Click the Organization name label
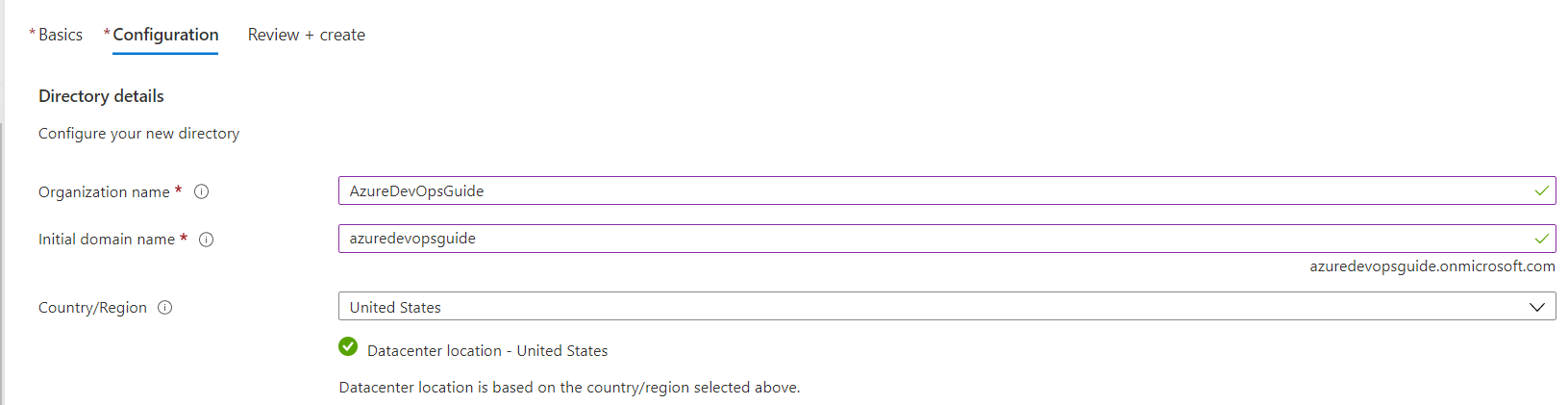 pyautogui.click(x=104, y=192)
